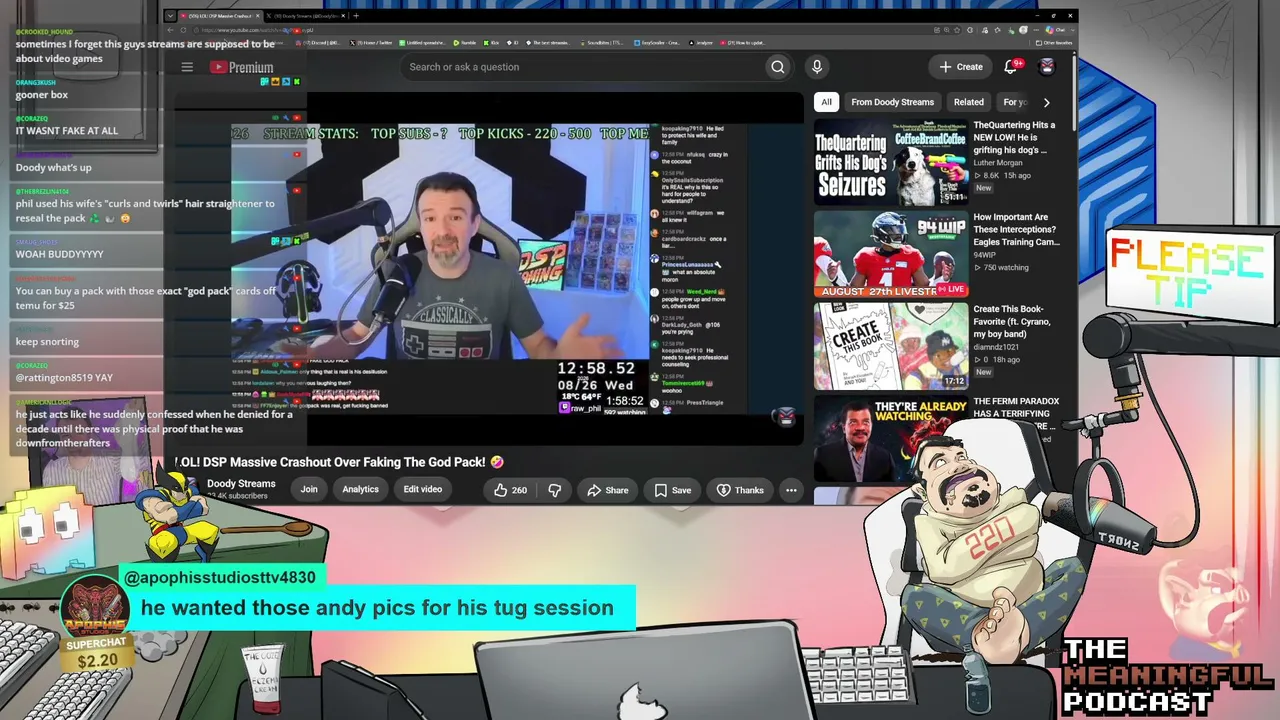Image resolution: width=1280 pixels, height=720 pixels.
Task: Open the account avatar menu
Action: coord(1047,66)
